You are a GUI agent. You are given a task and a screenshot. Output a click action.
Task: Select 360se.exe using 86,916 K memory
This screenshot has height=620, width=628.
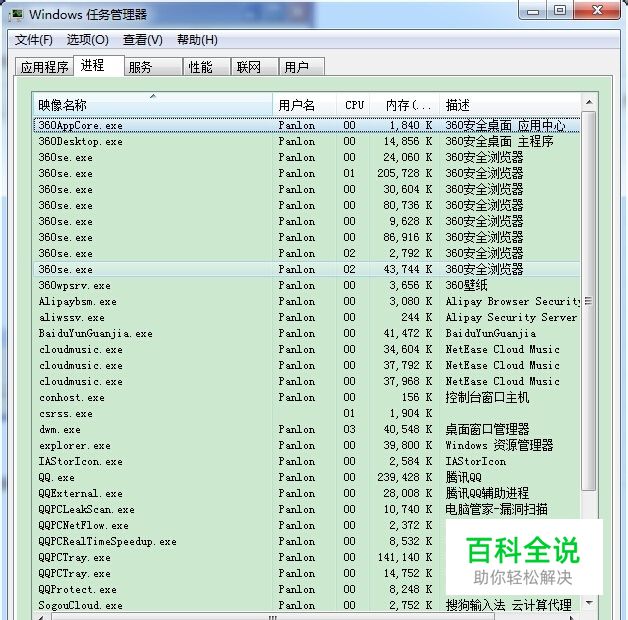(x=306, y=238)
